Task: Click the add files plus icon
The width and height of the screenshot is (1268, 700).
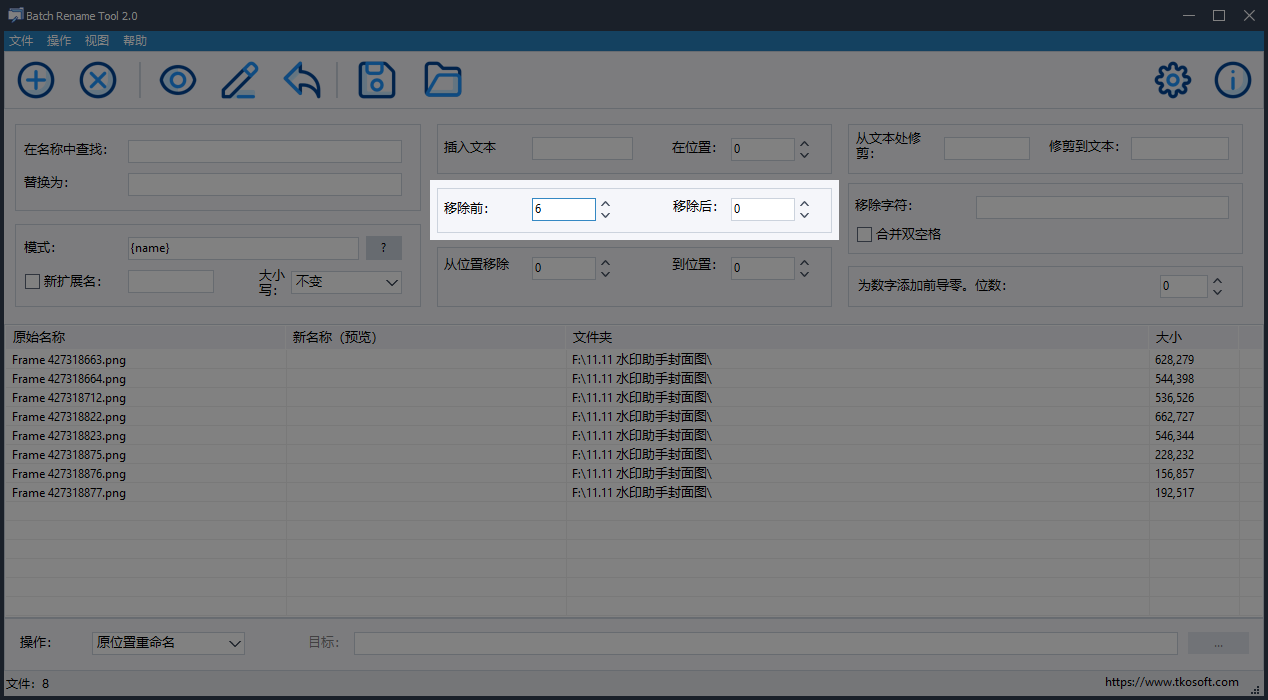Action: tap(36, 80)
